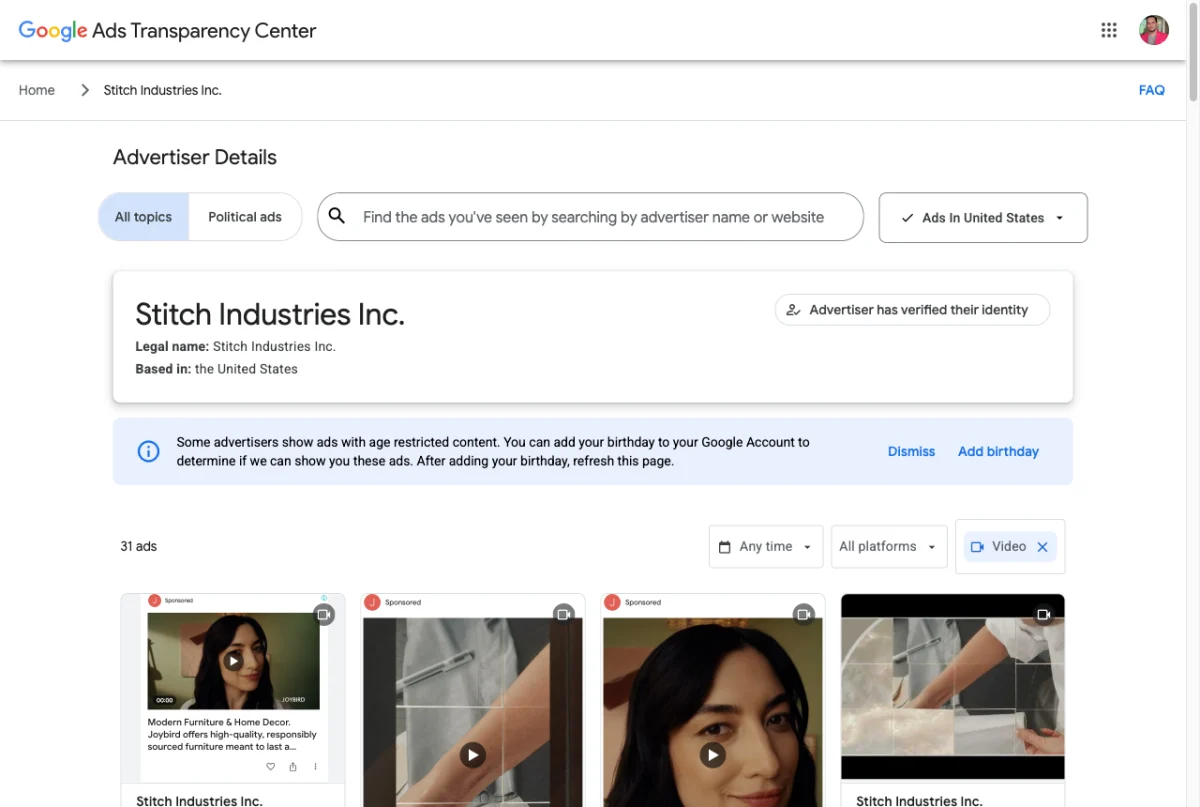
Task: Click the Sponsored label on second ad
Action: tap(403, 602)
